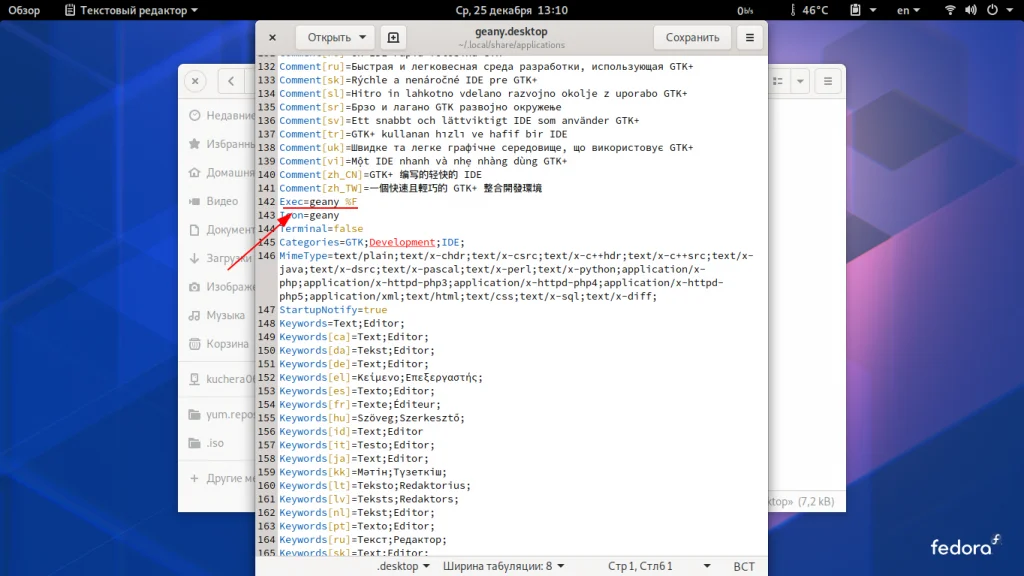Click the new document icon in gedit header
The width and height of the screenshot is (1024, 576).
(393, 37)
